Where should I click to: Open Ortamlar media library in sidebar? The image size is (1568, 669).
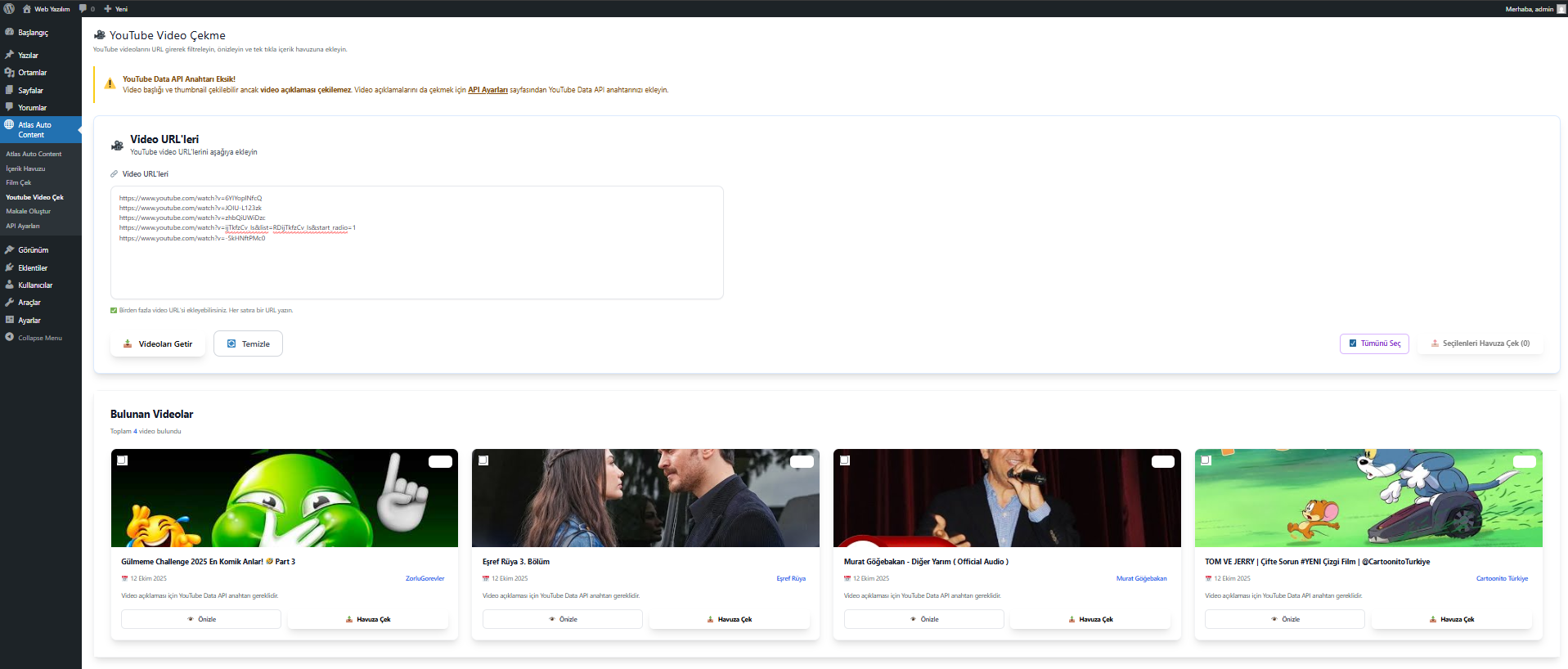32,73
